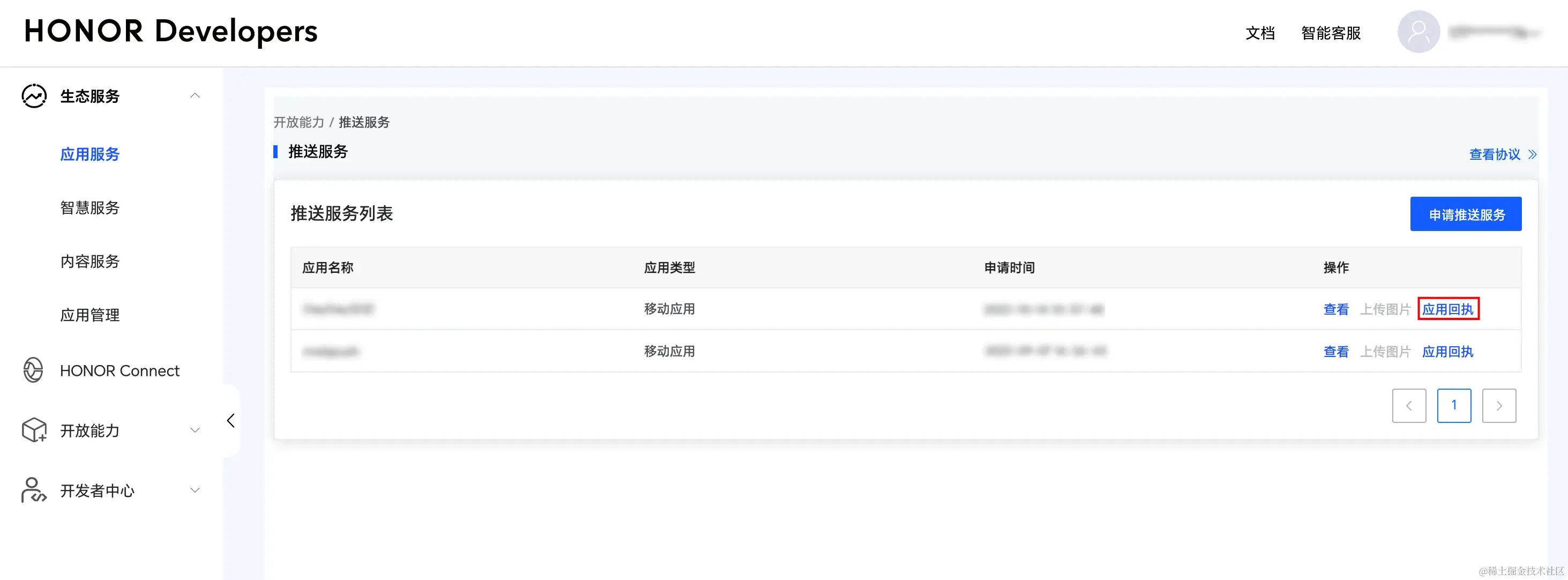This screenshot has height=580, width=1568.
Task: Click 查看 for the second app row
Action: click(1335, 352)
